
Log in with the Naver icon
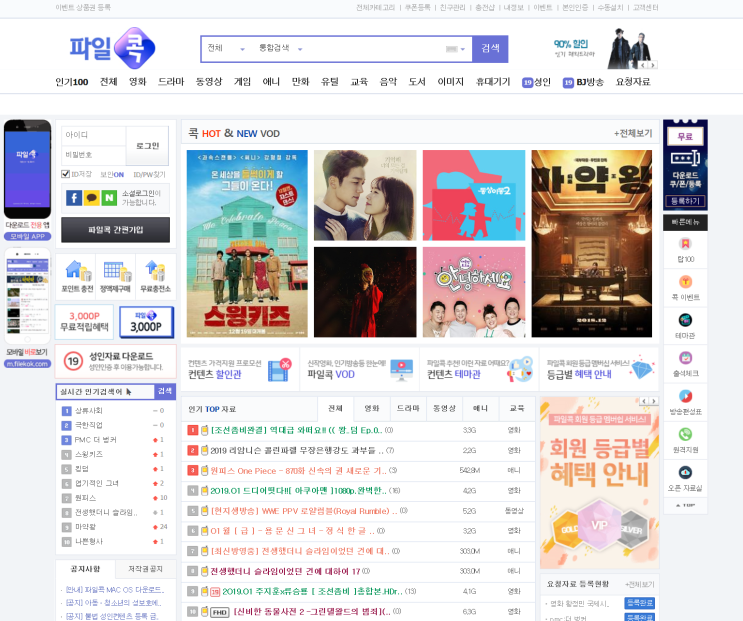109,198
